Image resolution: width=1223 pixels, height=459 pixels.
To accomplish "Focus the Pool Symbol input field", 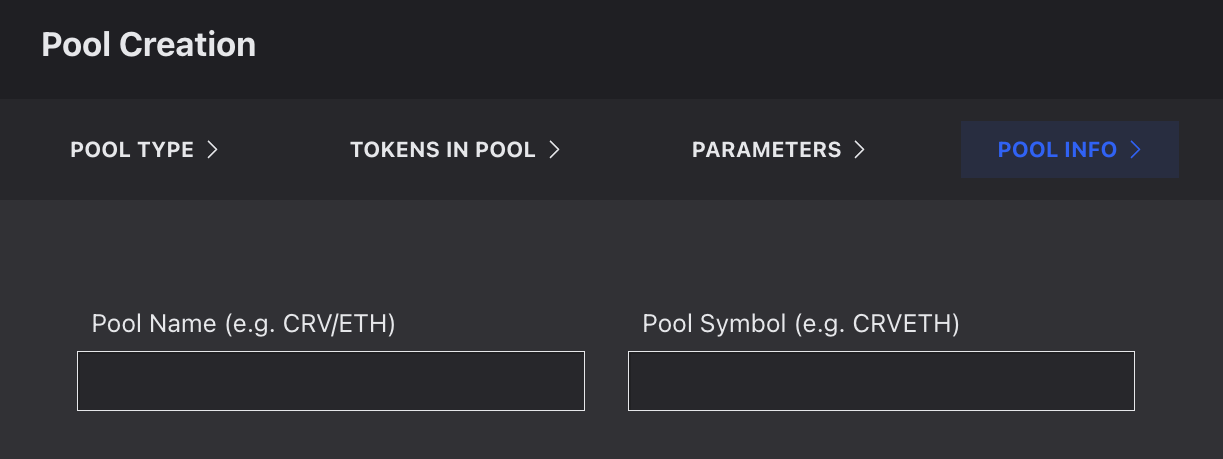I will [x=881, y=380].
